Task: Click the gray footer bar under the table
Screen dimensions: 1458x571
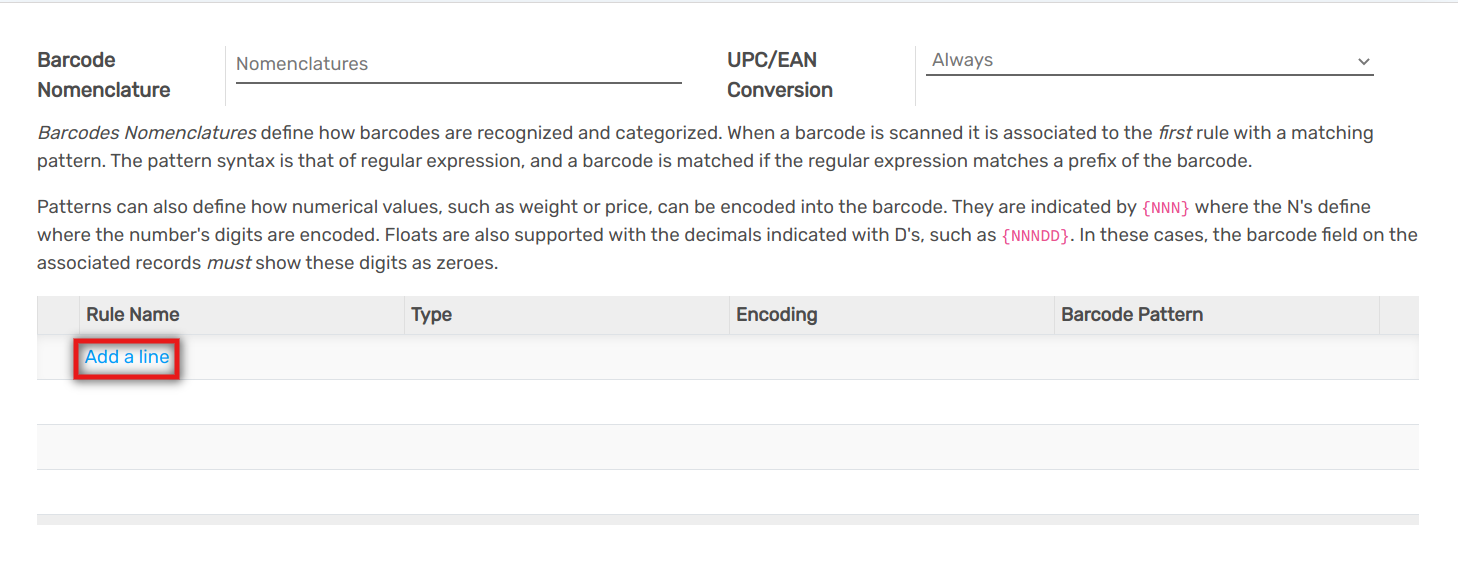Action: click(x=727, y=520)
